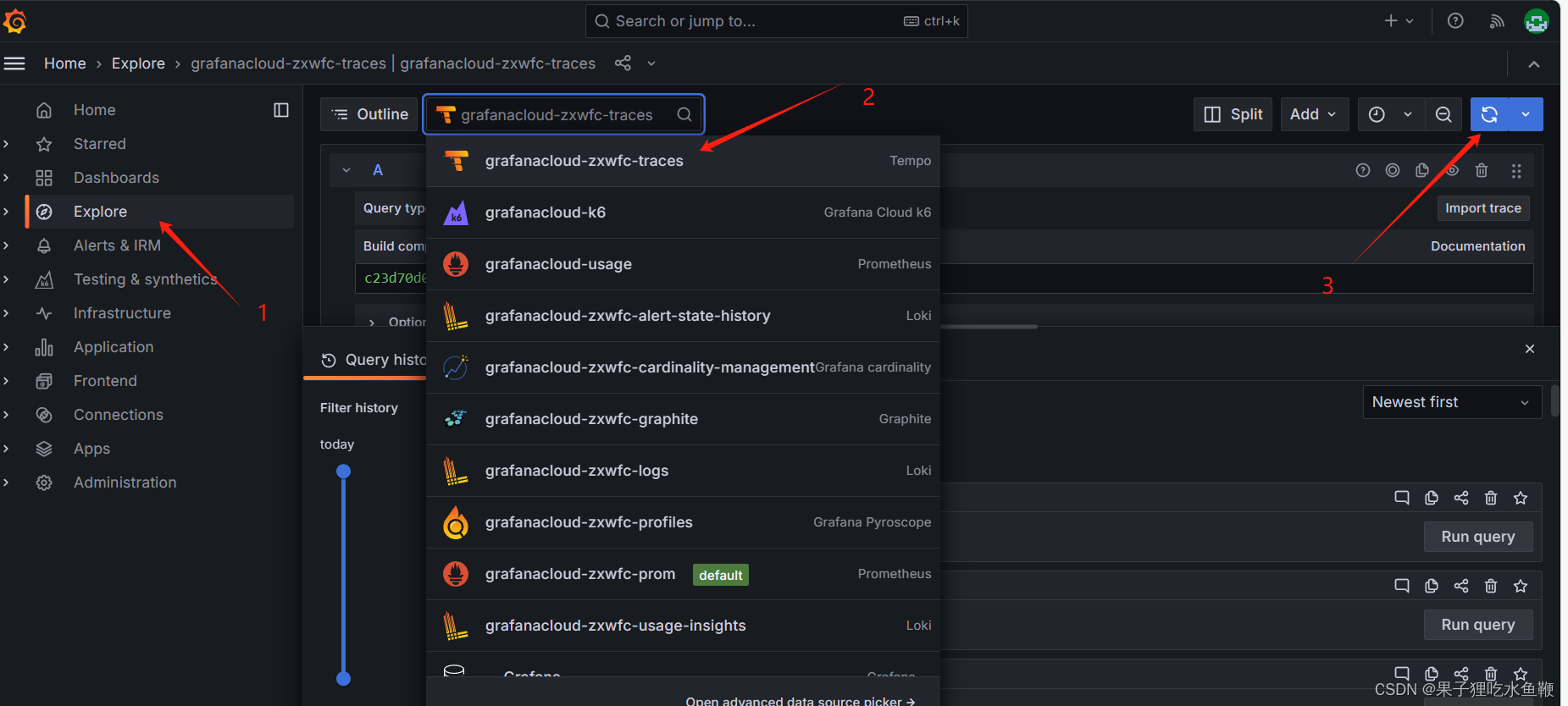Click the query history vertical scrollbar
Image resolution: width=1568 pixels, height=706 pixels.
[x=1554, y=401]
